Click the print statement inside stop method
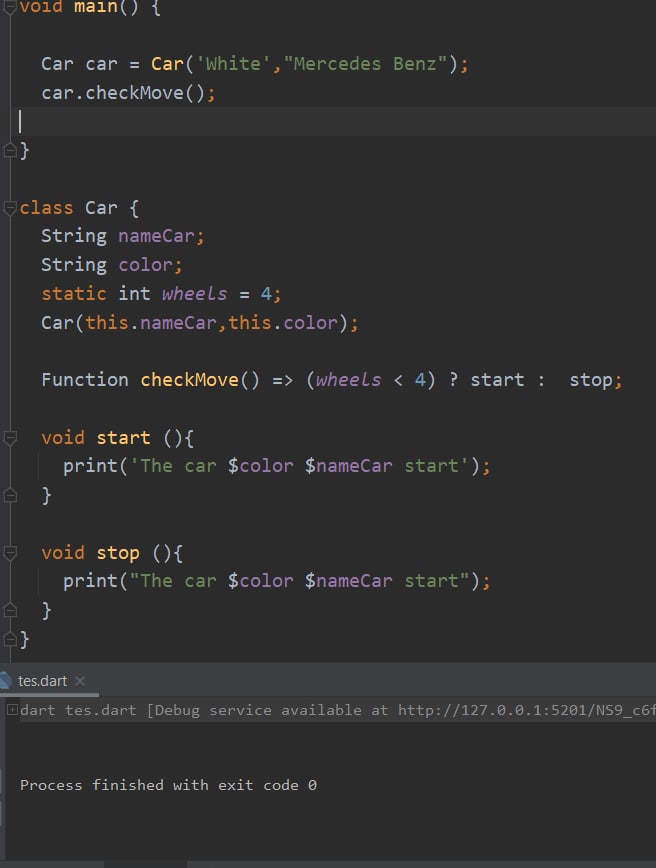The height and width of the screenshot is (868, 656). (276, 581)
